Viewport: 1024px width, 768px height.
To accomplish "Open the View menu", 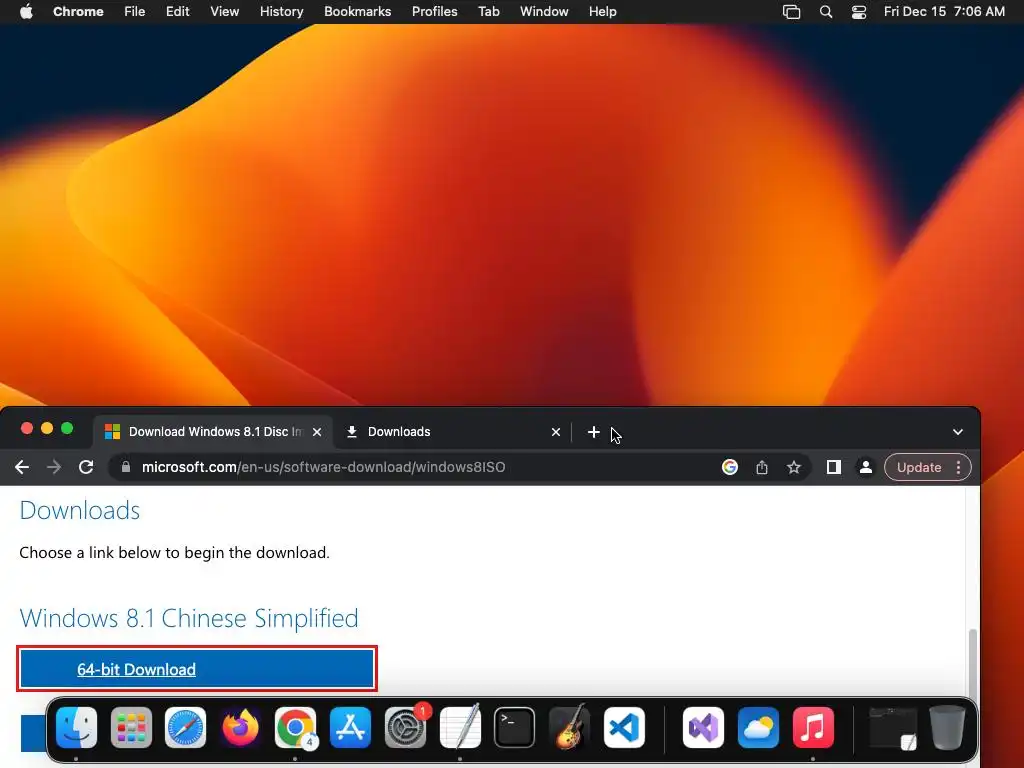I will pos(224,11).
